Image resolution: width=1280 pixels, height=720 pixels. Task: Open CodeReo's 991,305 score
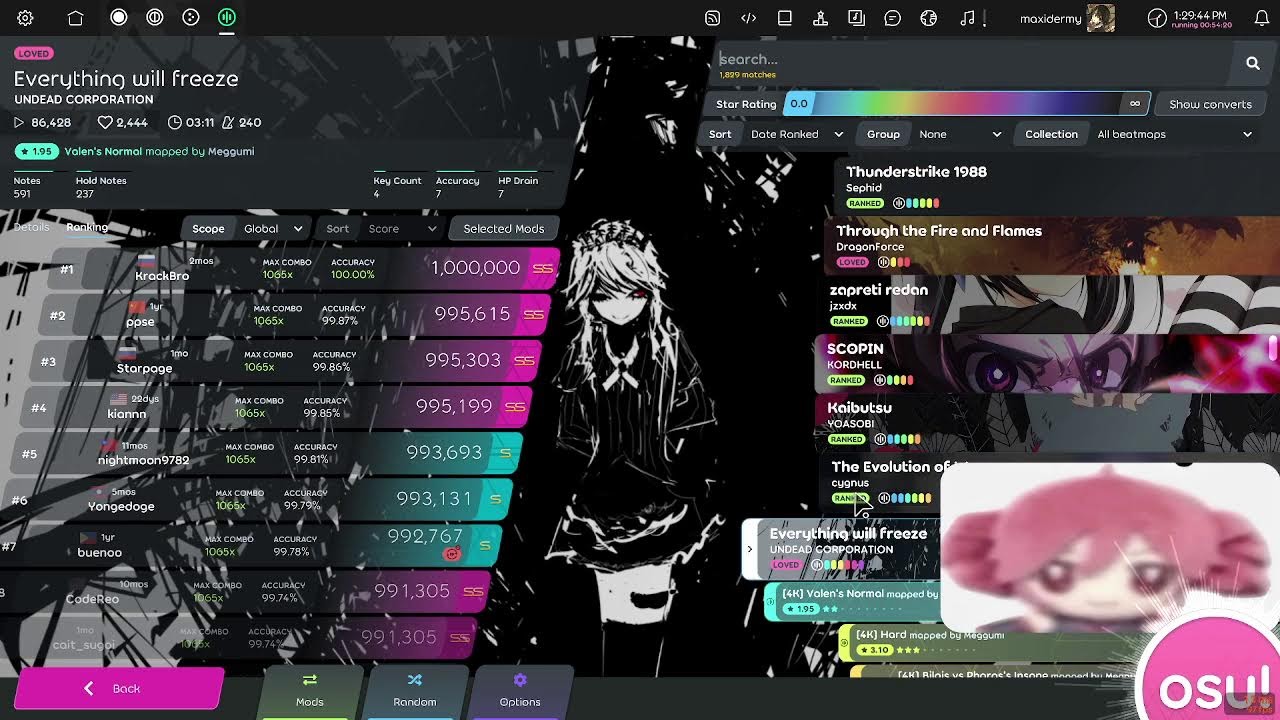[246, 591]
